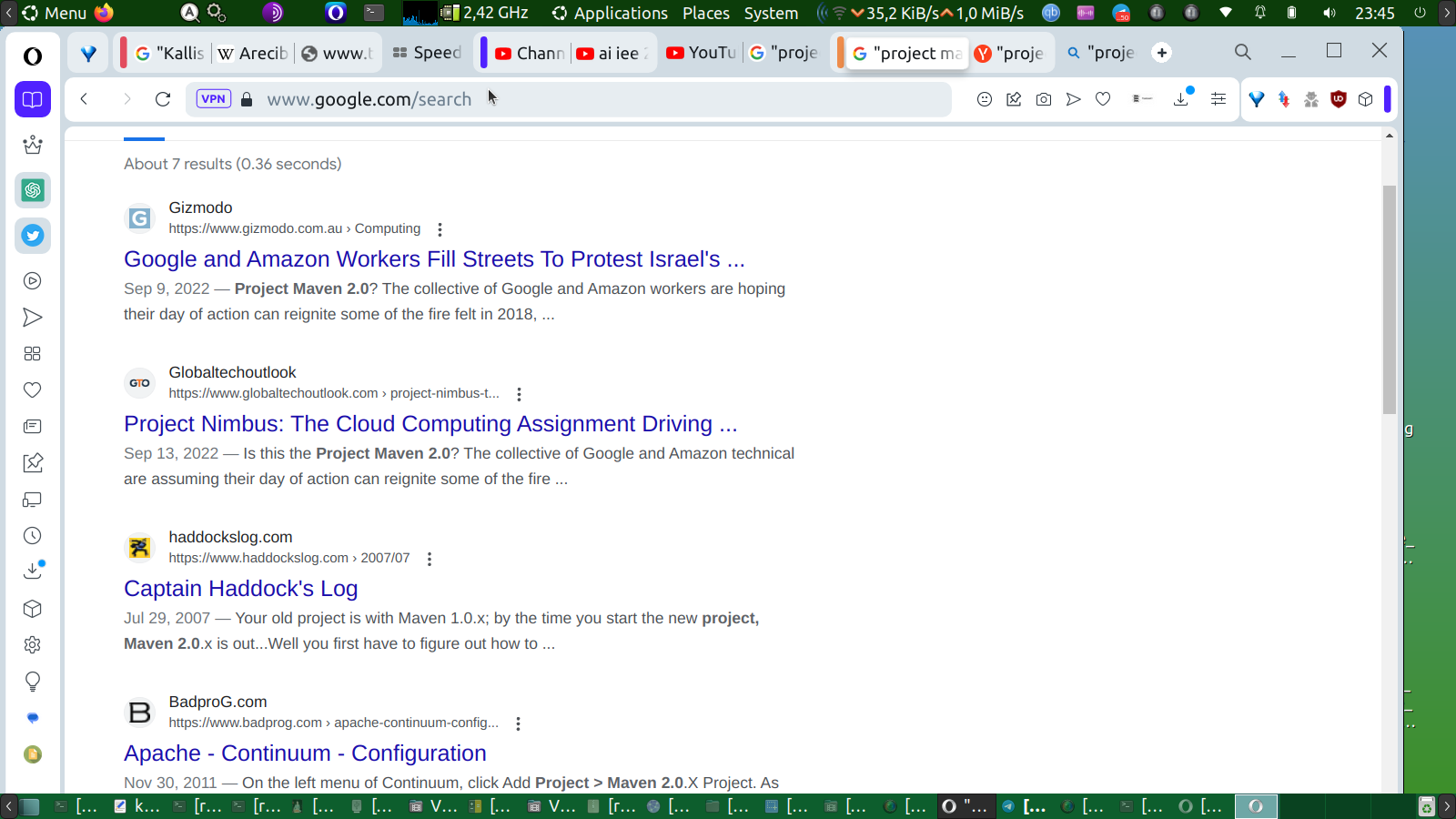
Task: Open Gizmodo result about Google and Amazon Workers
Action: coord(434,259)
